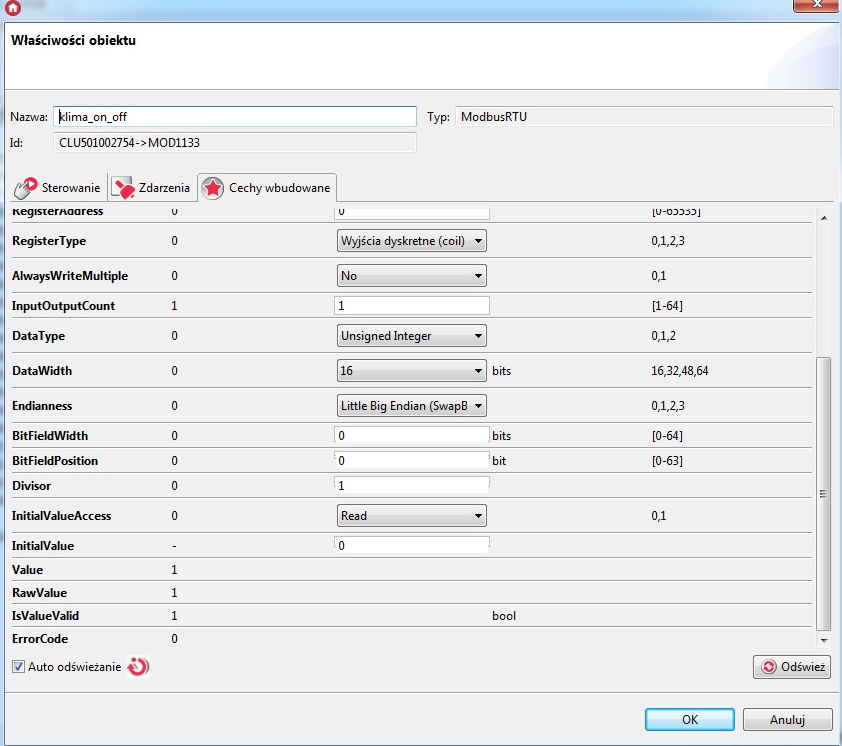Click the Cechy wbudowane star icon
Image resolution: width=842 pixels, height=746 pixels.
[x=212, y=188]
